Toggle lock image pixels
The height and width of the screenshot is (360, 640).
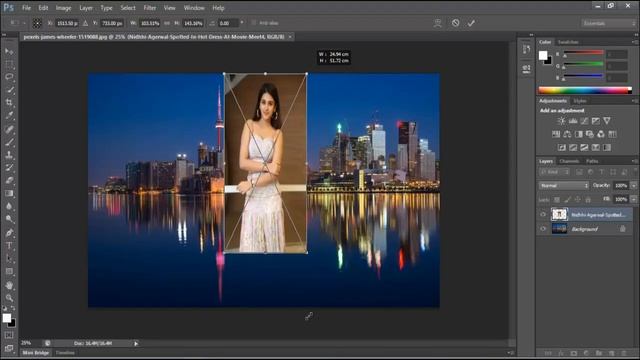tap(567, 200)
